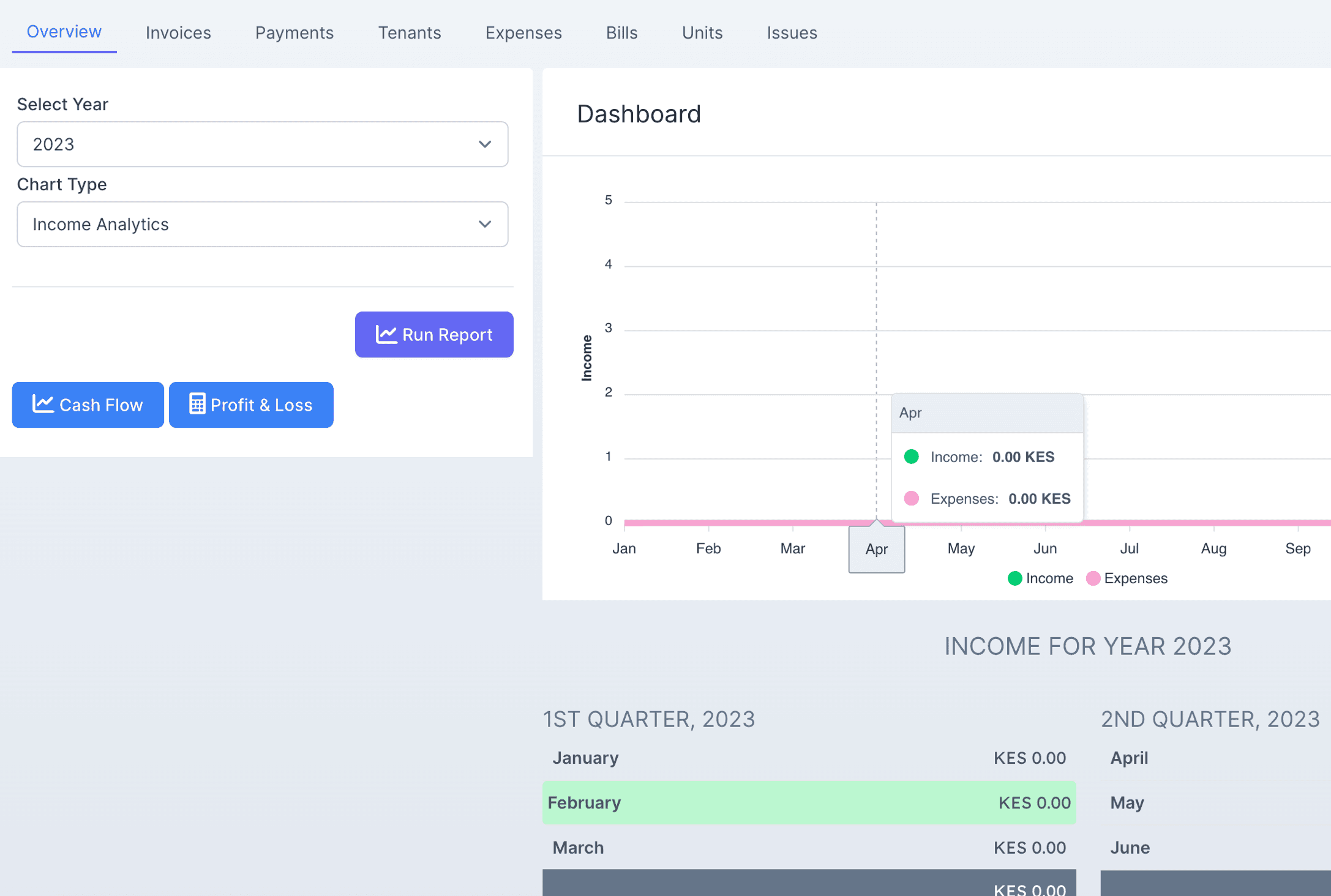
Task: Open the Issues tab
Action: pos(792,32)
